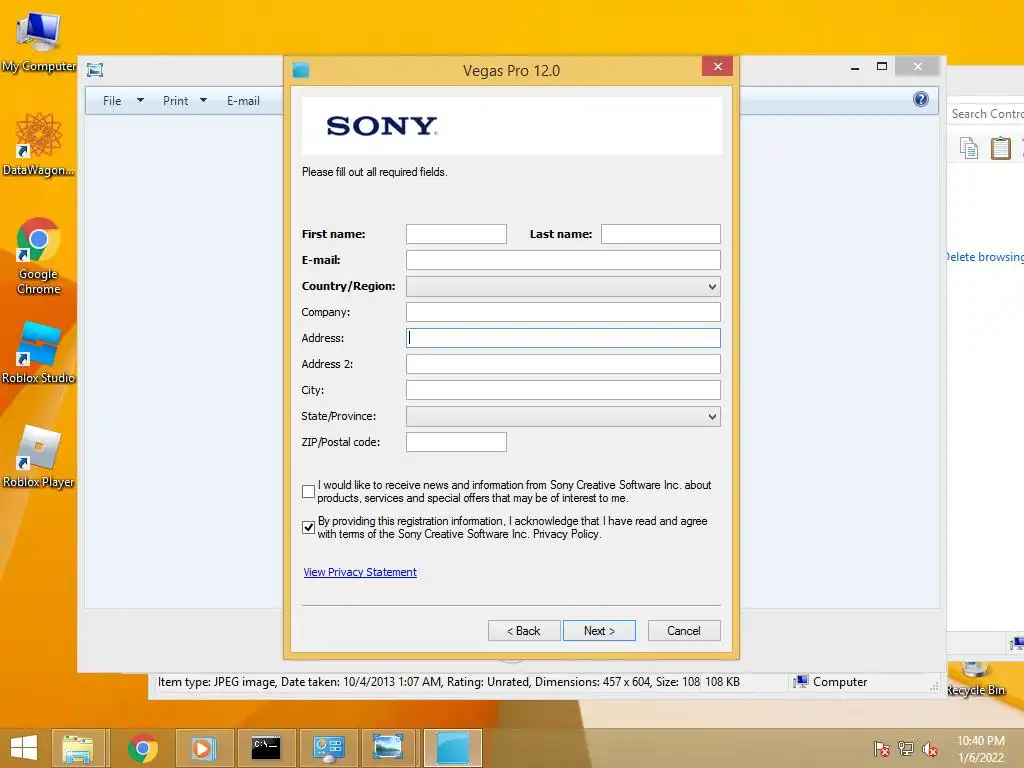This screenshot has height=768, width=1024.
Task: Open the View Privacy Statement link
Action: (360, 572)
